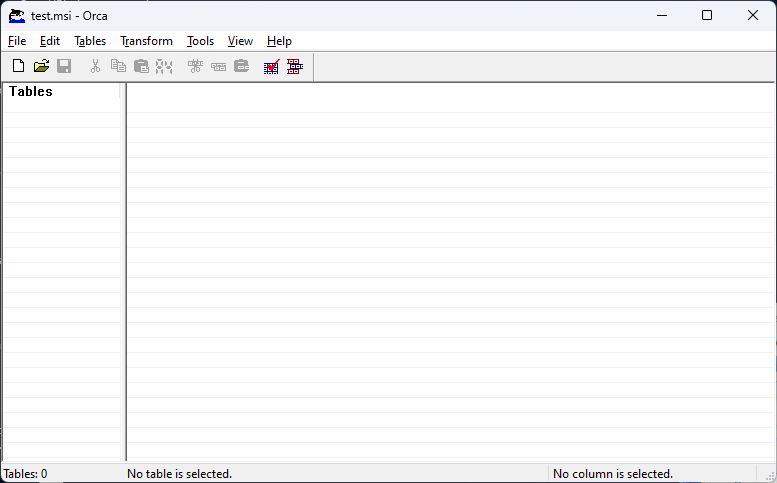
Task: Open the File menu
Action: 17,41
